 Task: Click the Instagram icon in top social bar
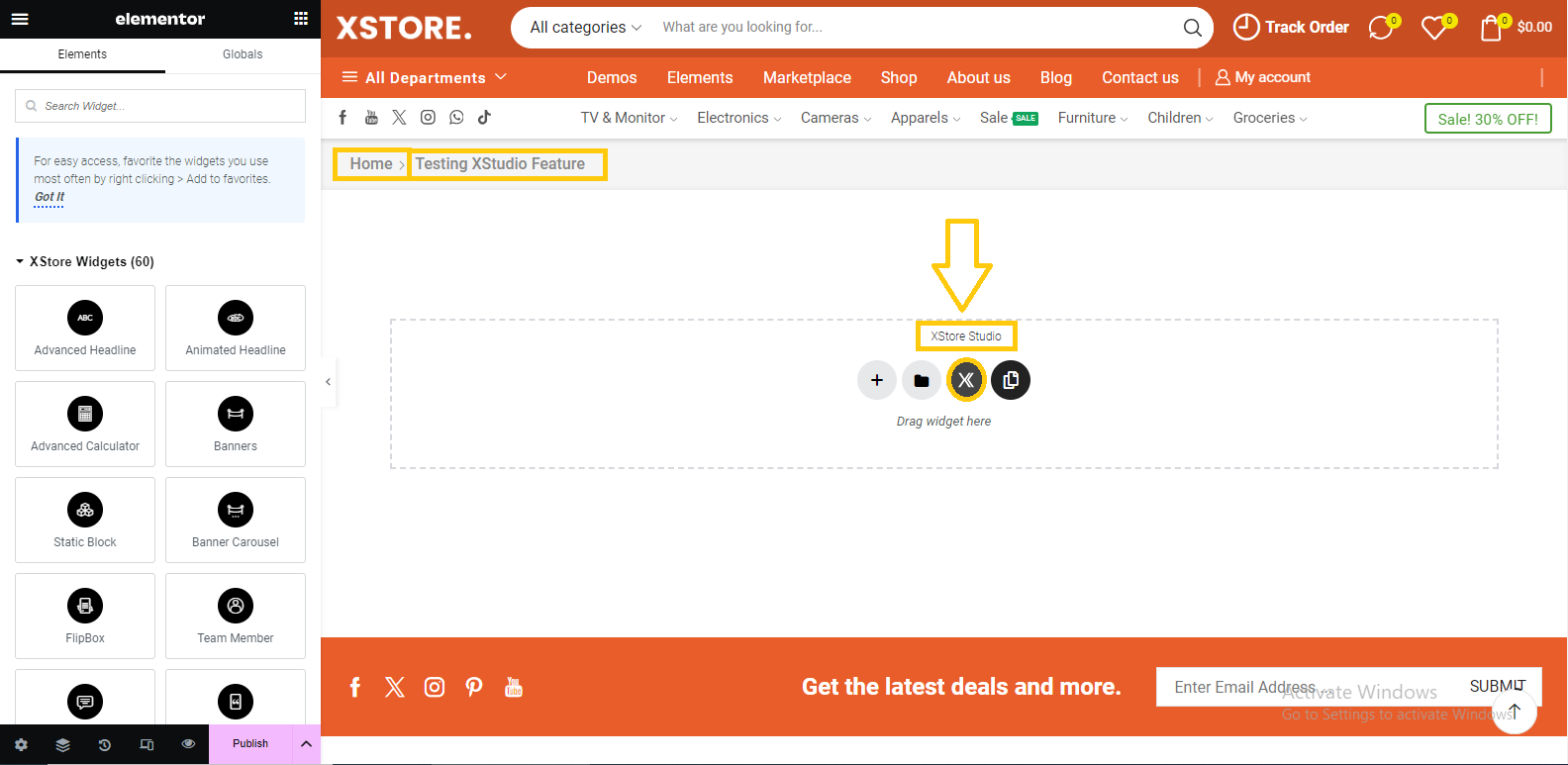click(428, 117)
